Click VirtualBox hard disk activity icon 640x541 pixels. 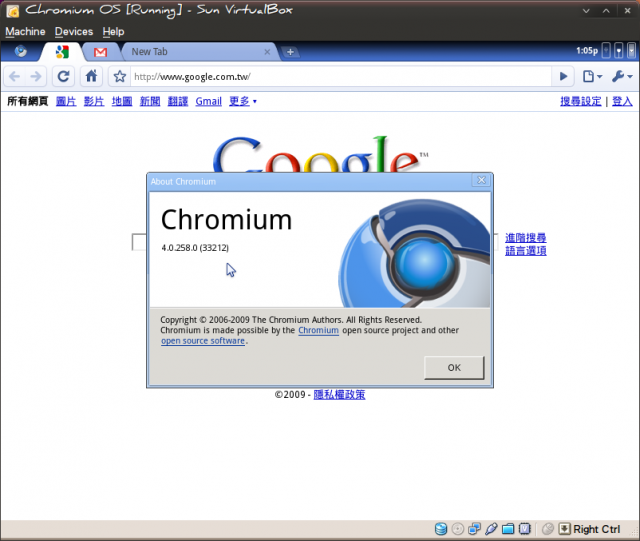tap(441, 529)
